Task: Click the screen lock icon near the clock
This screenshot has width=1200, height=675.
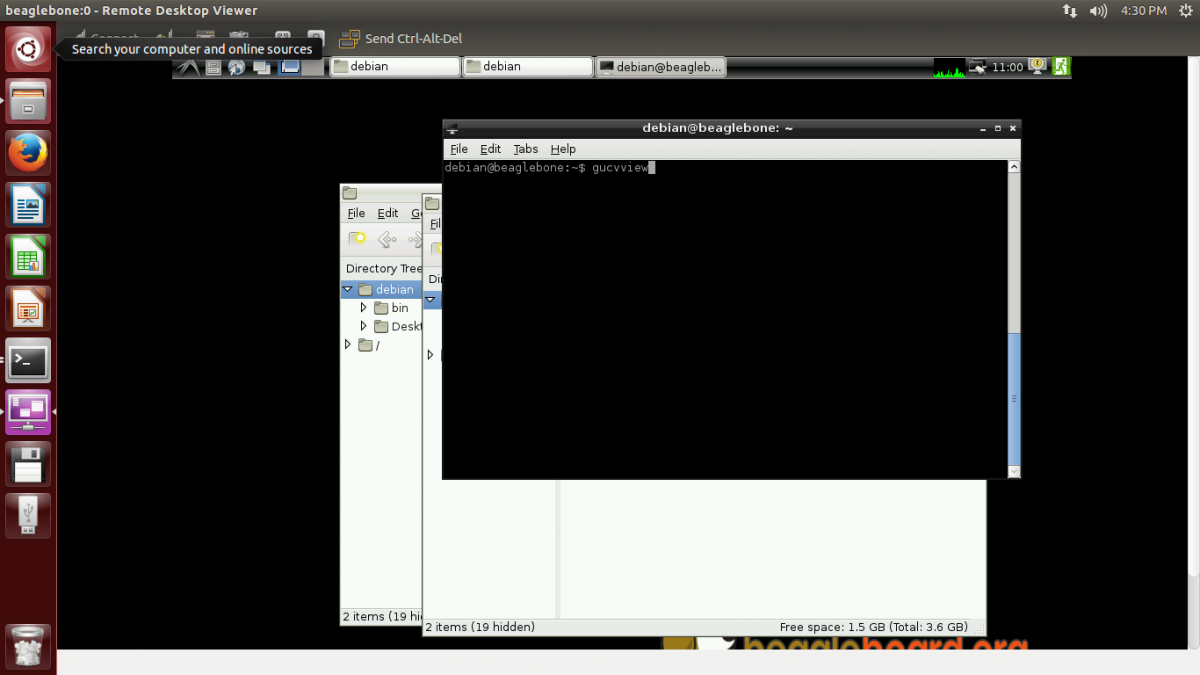Action: (1037, 66)
